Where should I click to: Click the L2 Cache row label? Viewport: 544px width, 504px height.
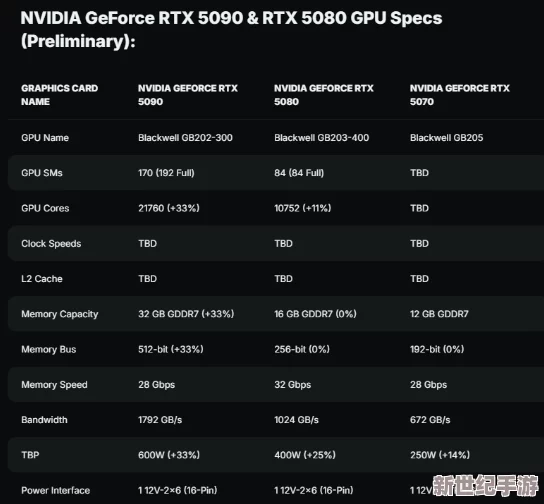point(42,279)
